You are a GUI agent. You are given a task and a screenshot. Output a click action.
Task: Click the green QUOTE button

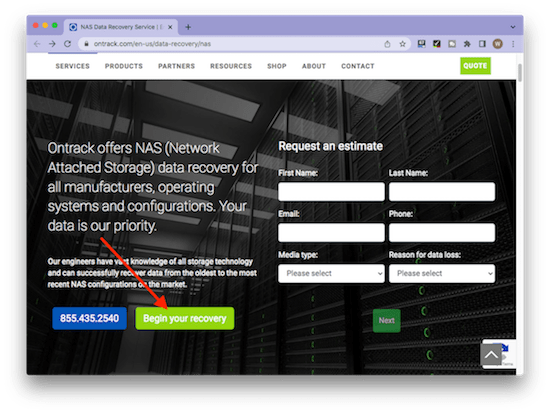point(475,66)
